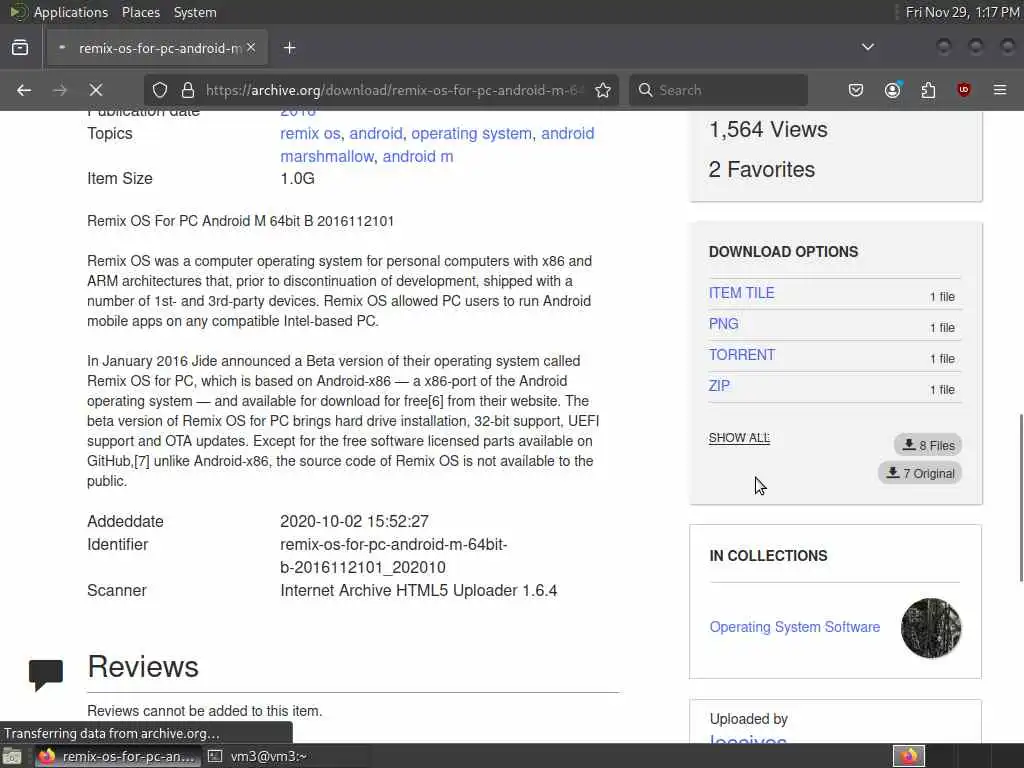The width and height of the screenshot is (1024, 768).
Task: Open ZIP download option
Action: pyautogui.click(x=719, y=386)
